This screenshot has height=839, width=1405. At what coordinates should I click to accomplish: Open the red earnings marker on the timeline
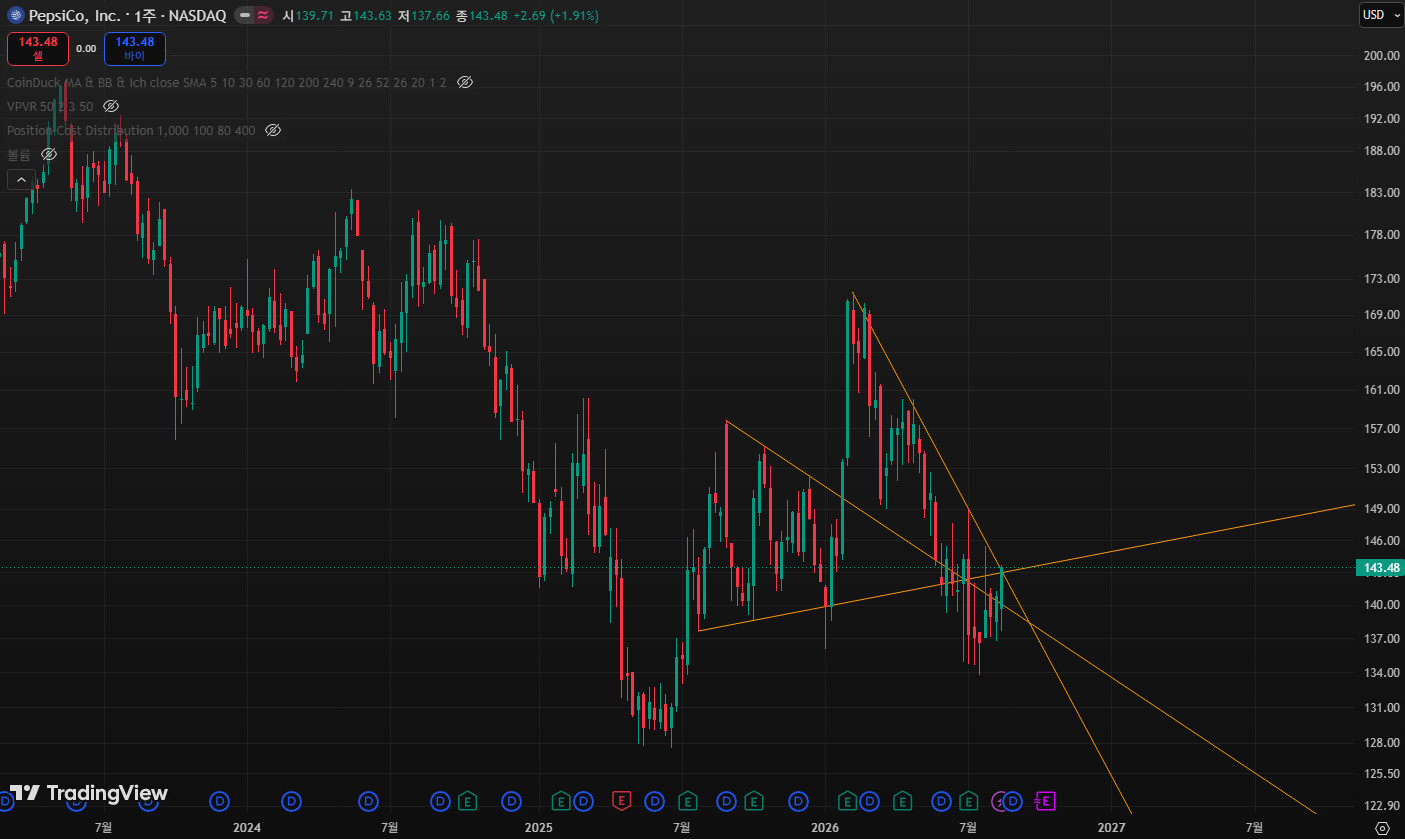point(622,800)
